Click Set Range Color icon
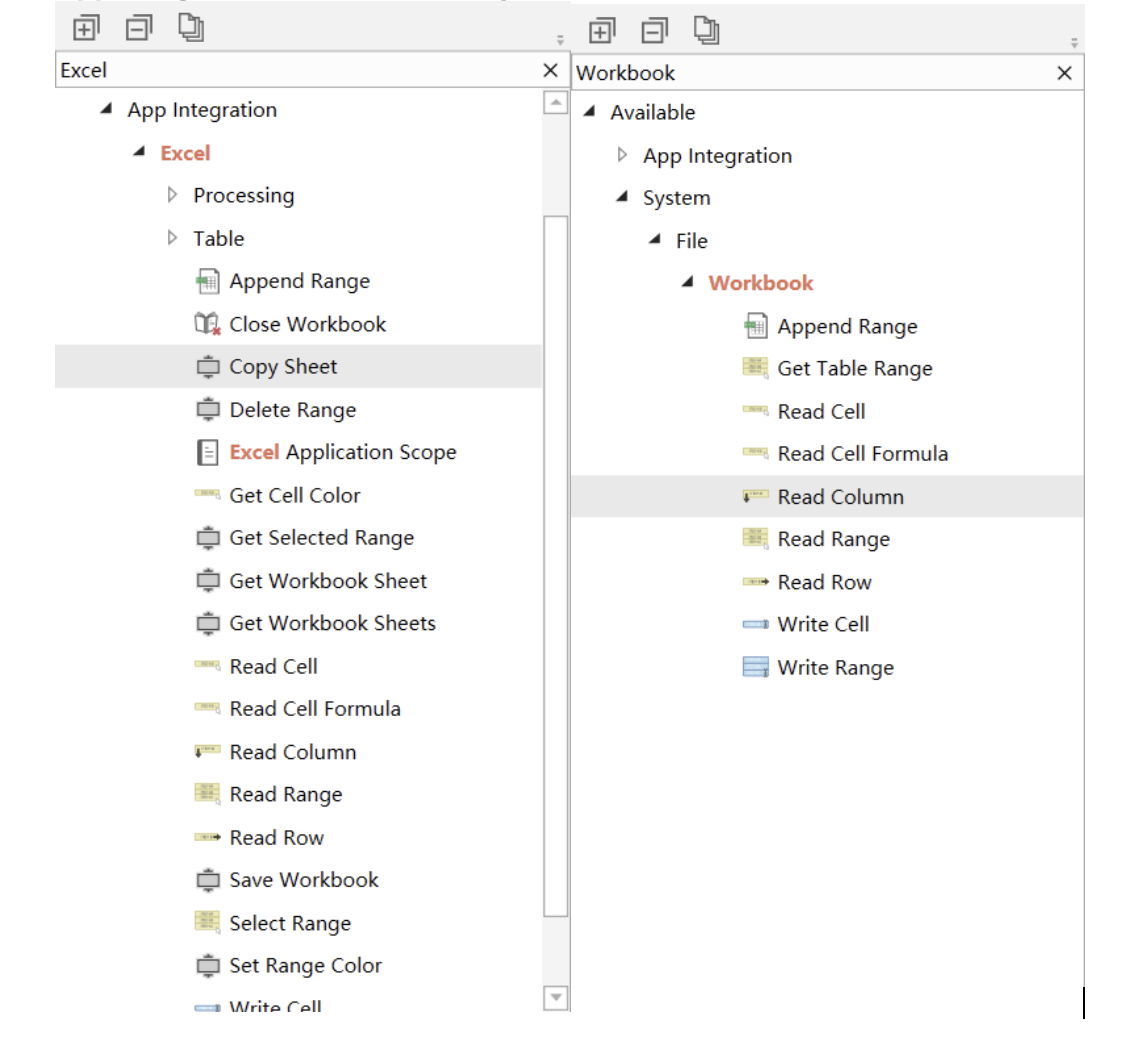Screen dimensions: 1134x1042 [x=208, y=965]
